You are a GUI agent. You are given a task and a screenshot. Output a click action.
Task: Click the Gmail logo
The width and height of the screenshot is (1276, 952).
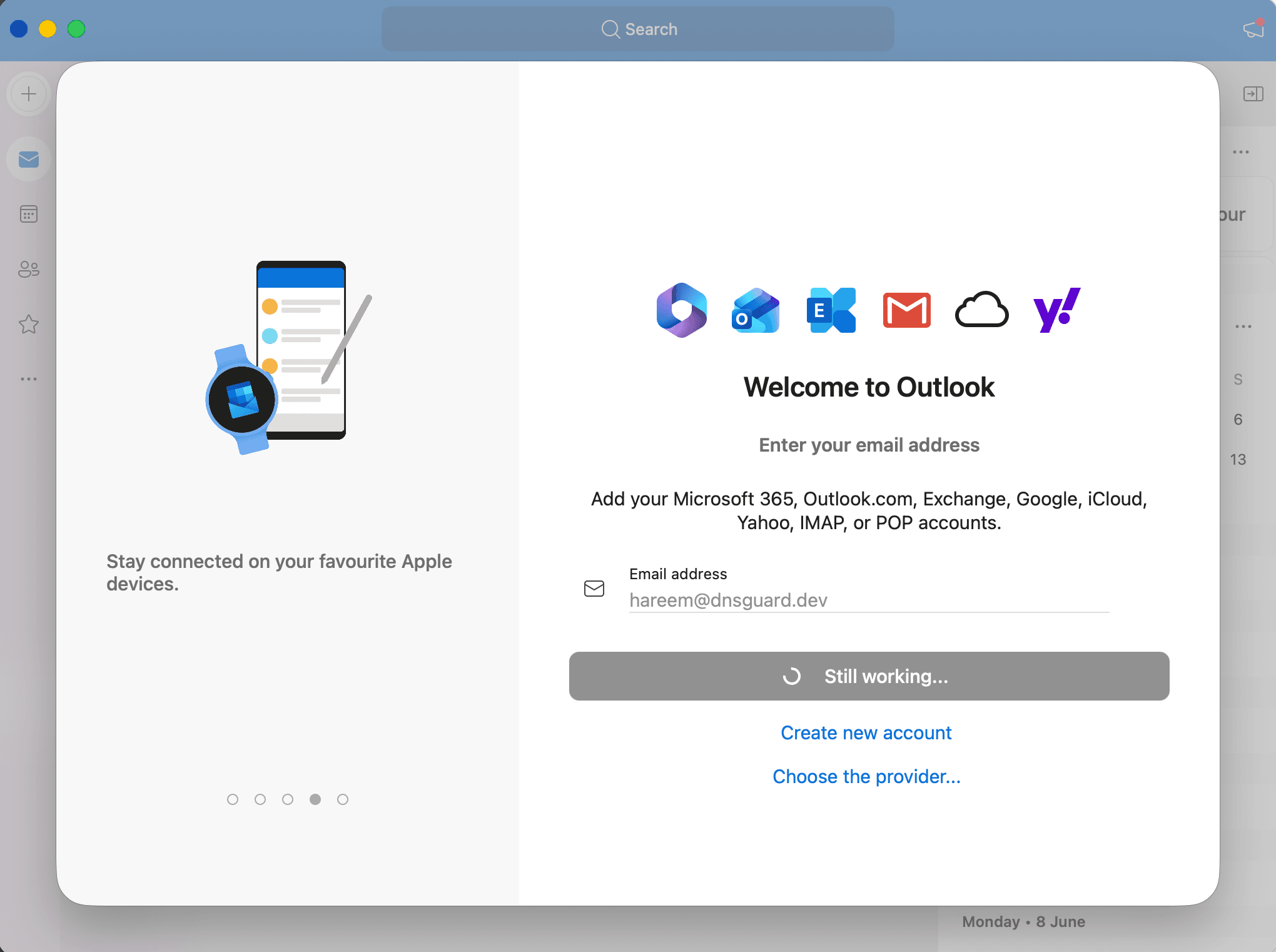pos(906,310)
